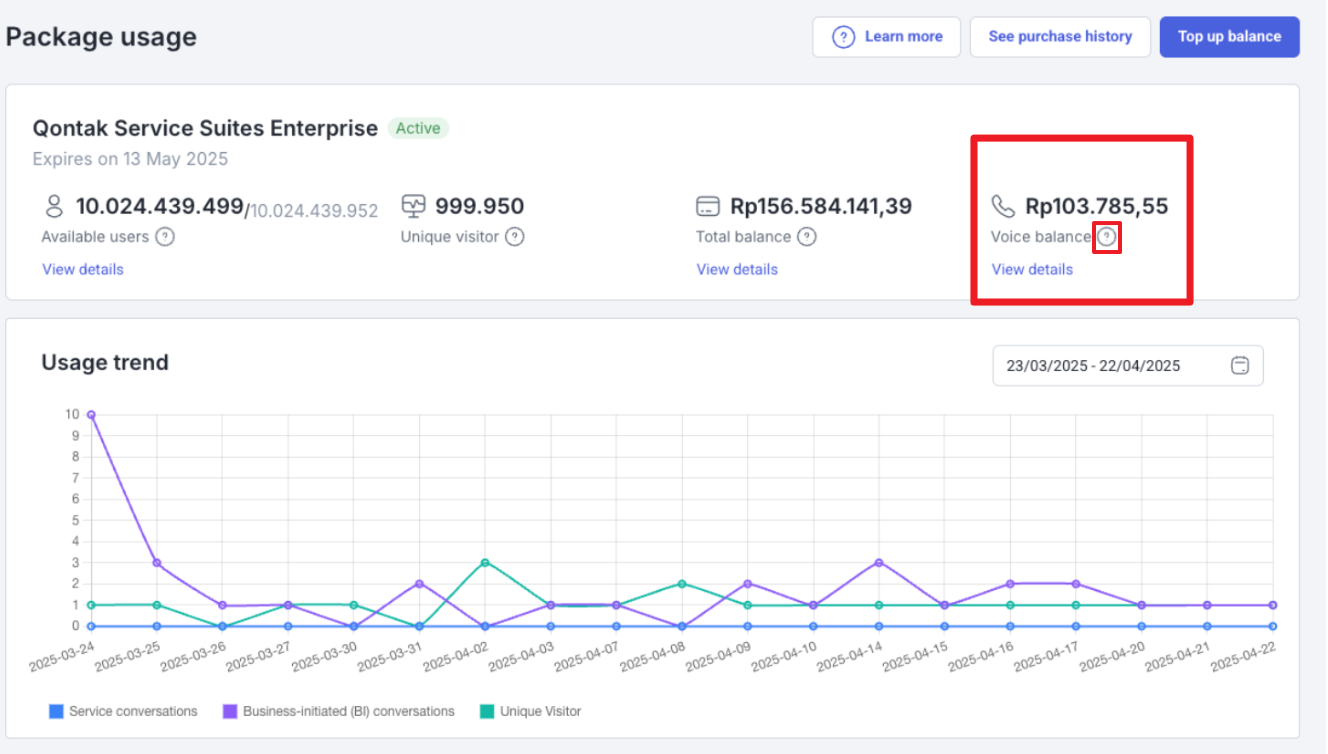Viewport: 1328px width, 754px height.
Task: Click the user icon by available users count
Action: [55, 207]
